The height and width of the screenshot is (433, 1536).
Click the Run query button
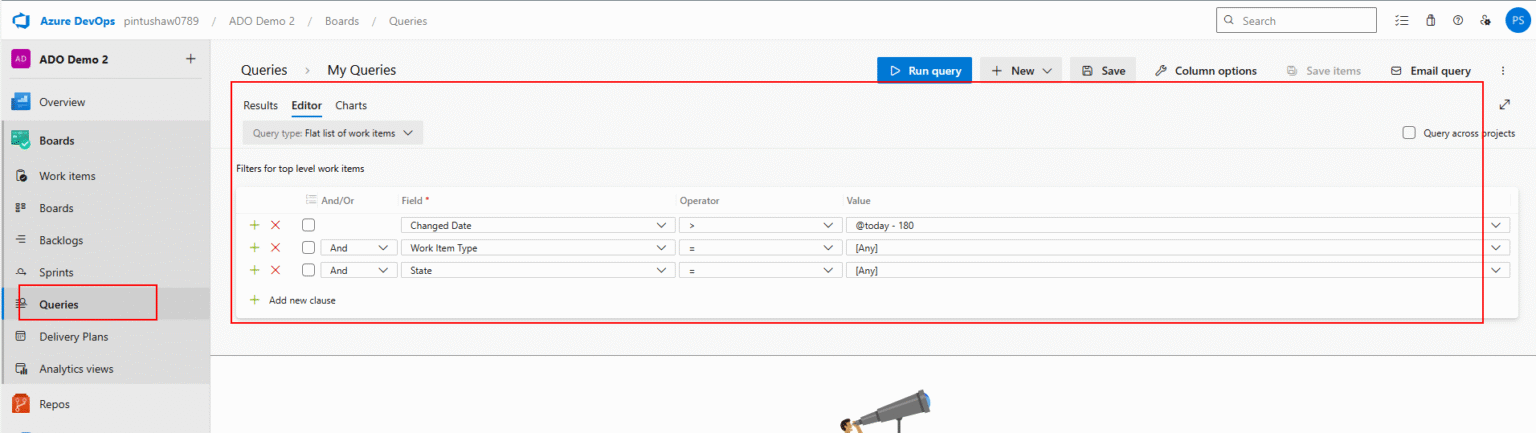tap(924, 71)
